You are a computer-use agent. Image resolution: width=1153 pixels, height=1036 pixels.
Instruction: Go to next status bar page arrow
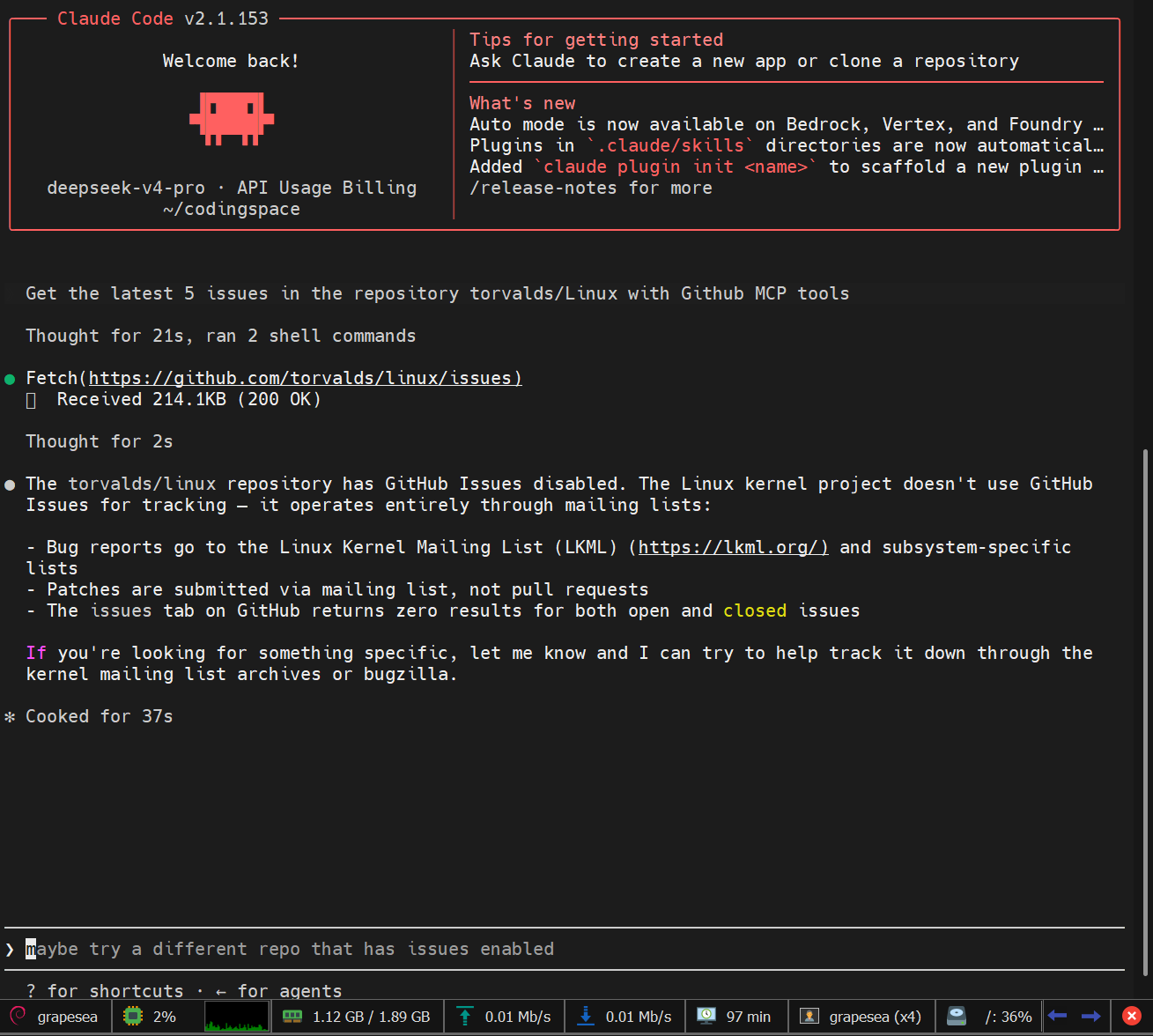pos(1090,1016)
